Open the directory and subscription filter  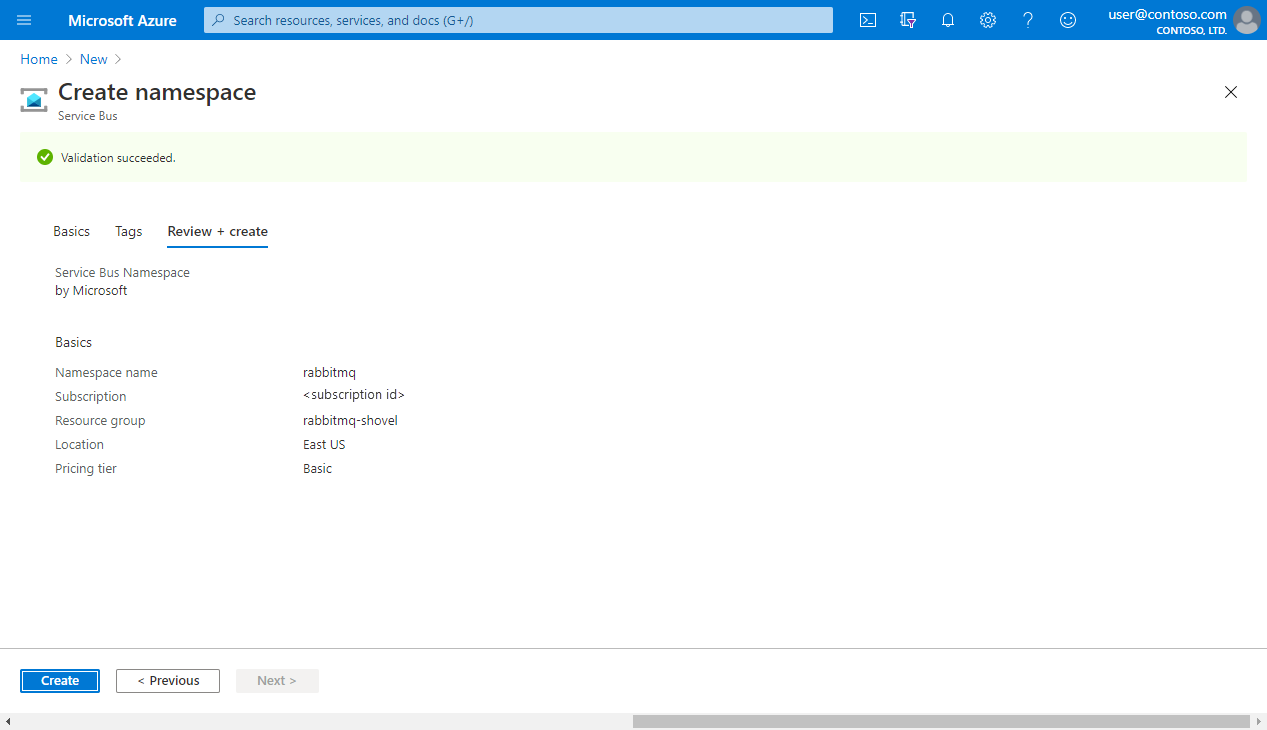click(907, 20)
